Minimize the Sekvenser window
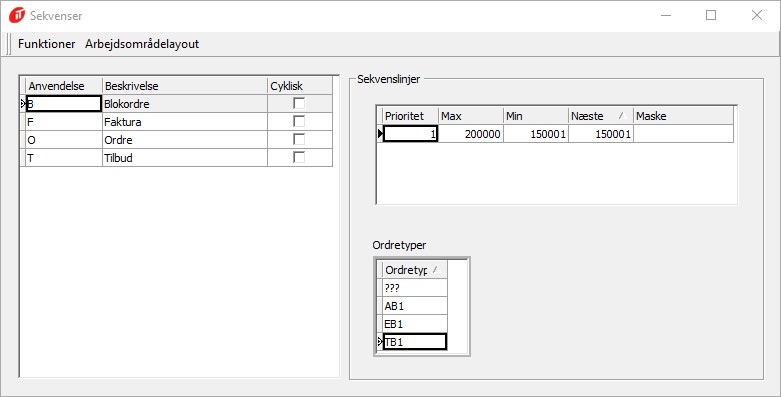This screenshot has width=781, height=397. pos(665,15)
